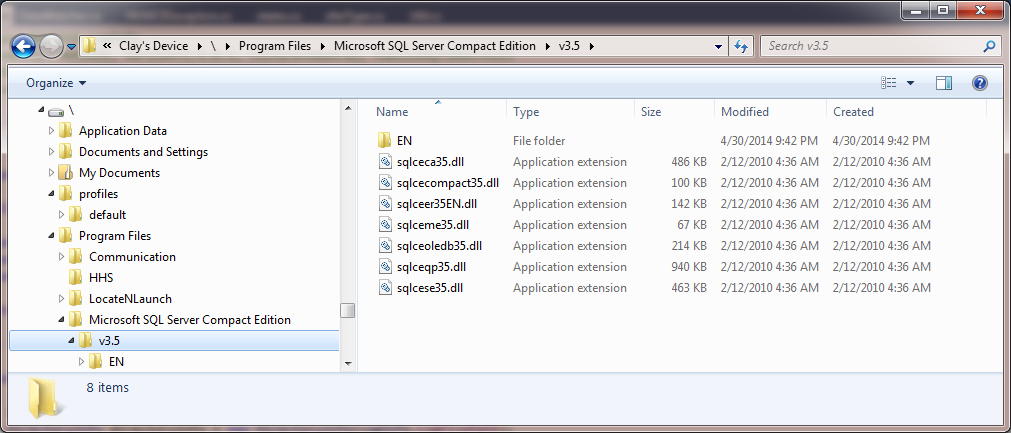Sort by the Modified column header

click(x=745, y=112)
